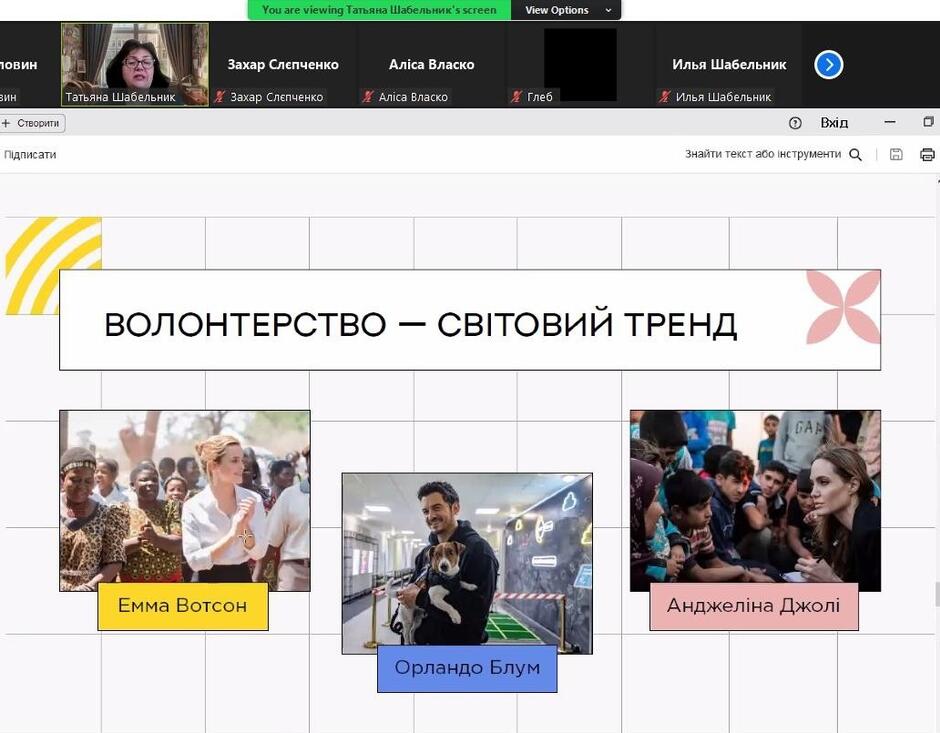Open the View Options dropdown
The width and height of the screenshot is (940, 733).
567,10
